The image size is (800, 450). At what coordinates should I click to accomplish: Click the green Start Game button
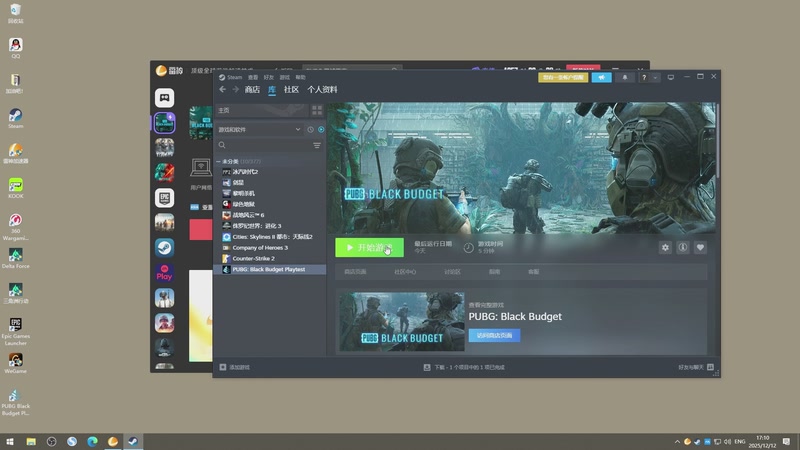369,247
